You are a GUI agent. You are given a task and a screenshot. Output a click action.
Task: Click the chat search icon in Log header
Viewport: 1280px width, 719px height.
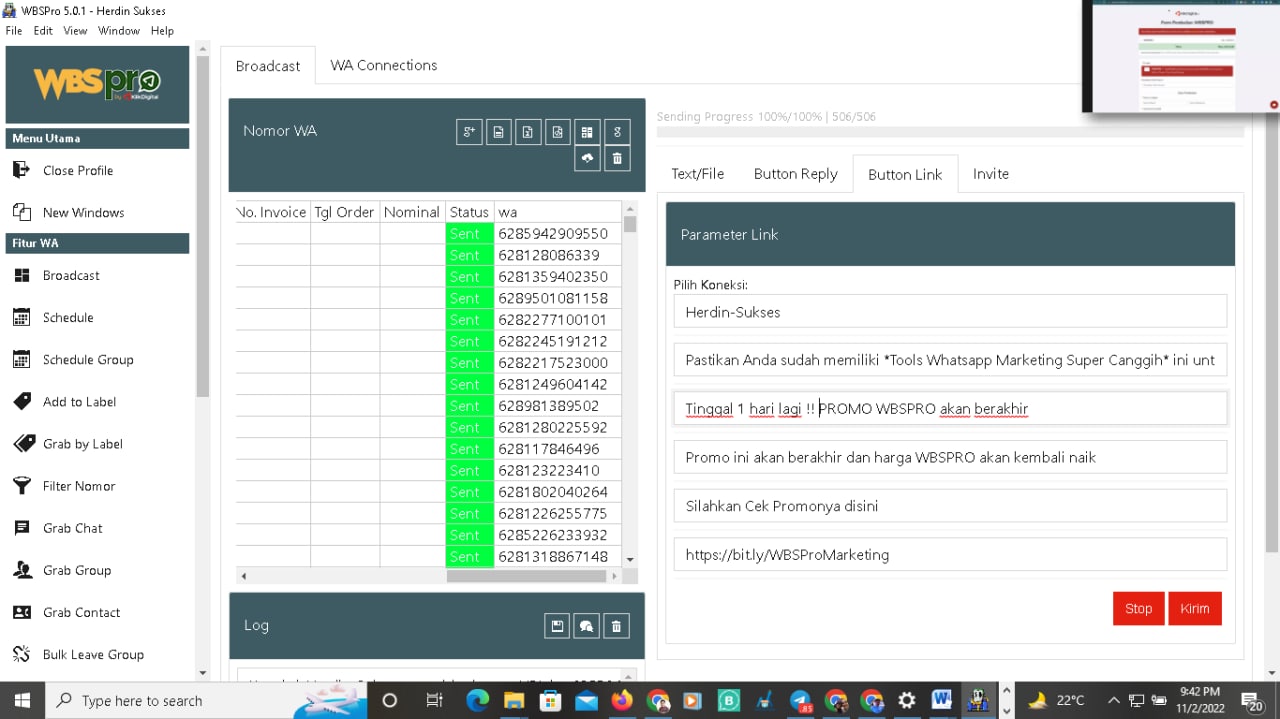tap(587, 626)
